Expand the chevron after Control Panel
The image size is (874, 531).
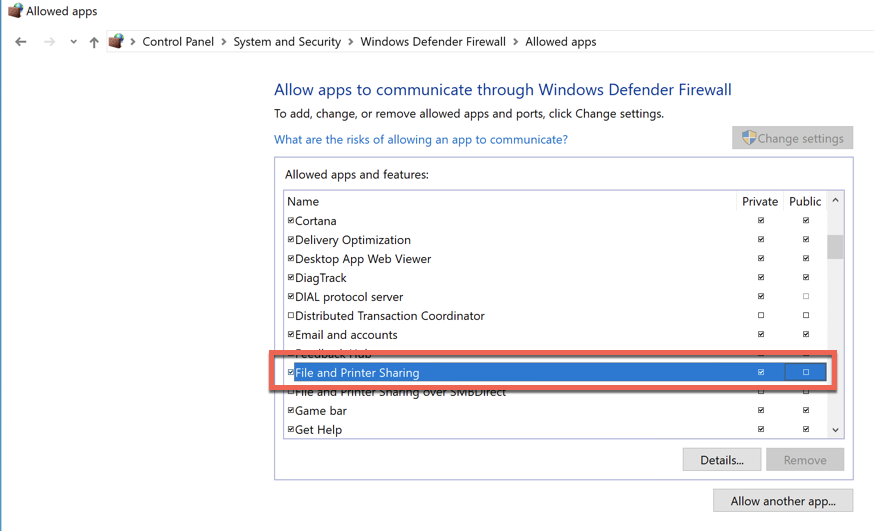(x=224, y=42)
